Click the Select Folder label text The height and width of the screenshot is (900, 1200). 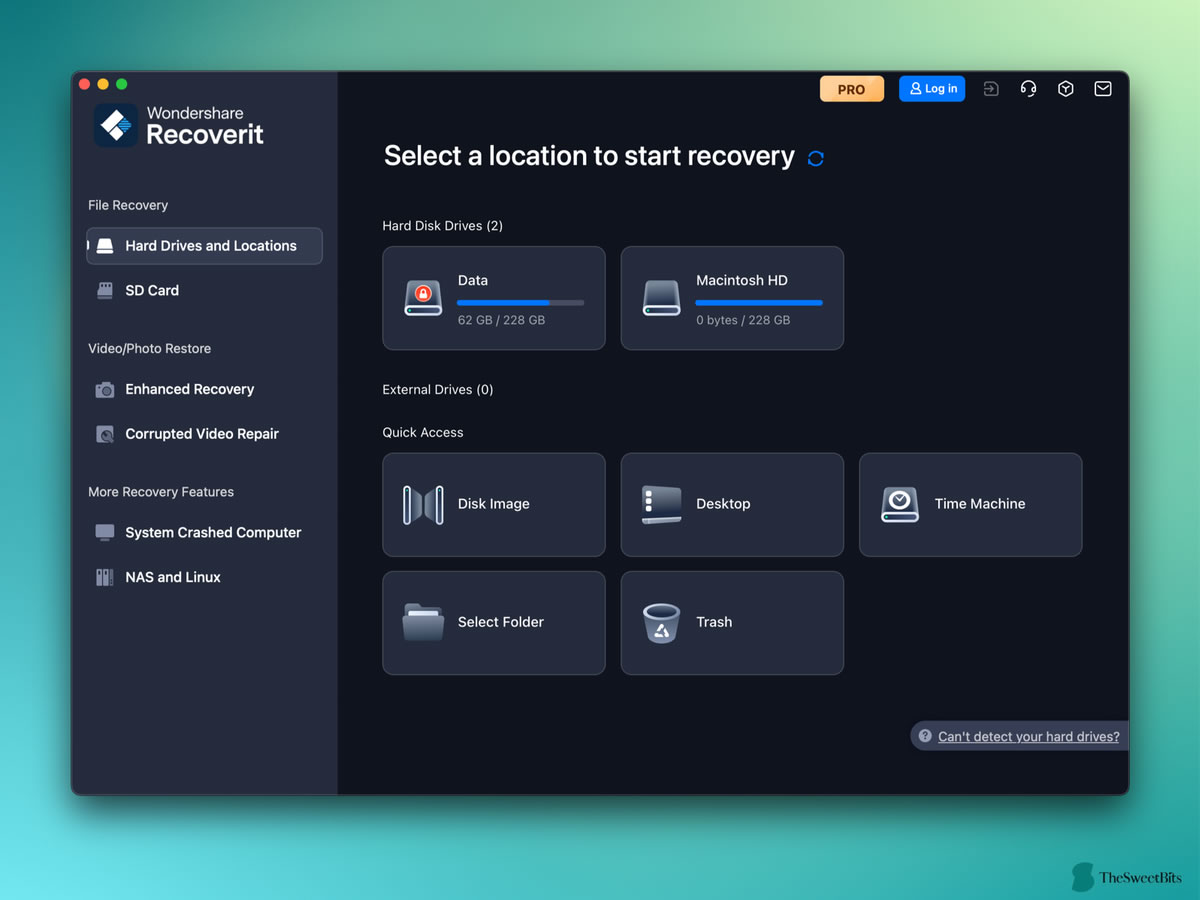click(x=501, y=622)
